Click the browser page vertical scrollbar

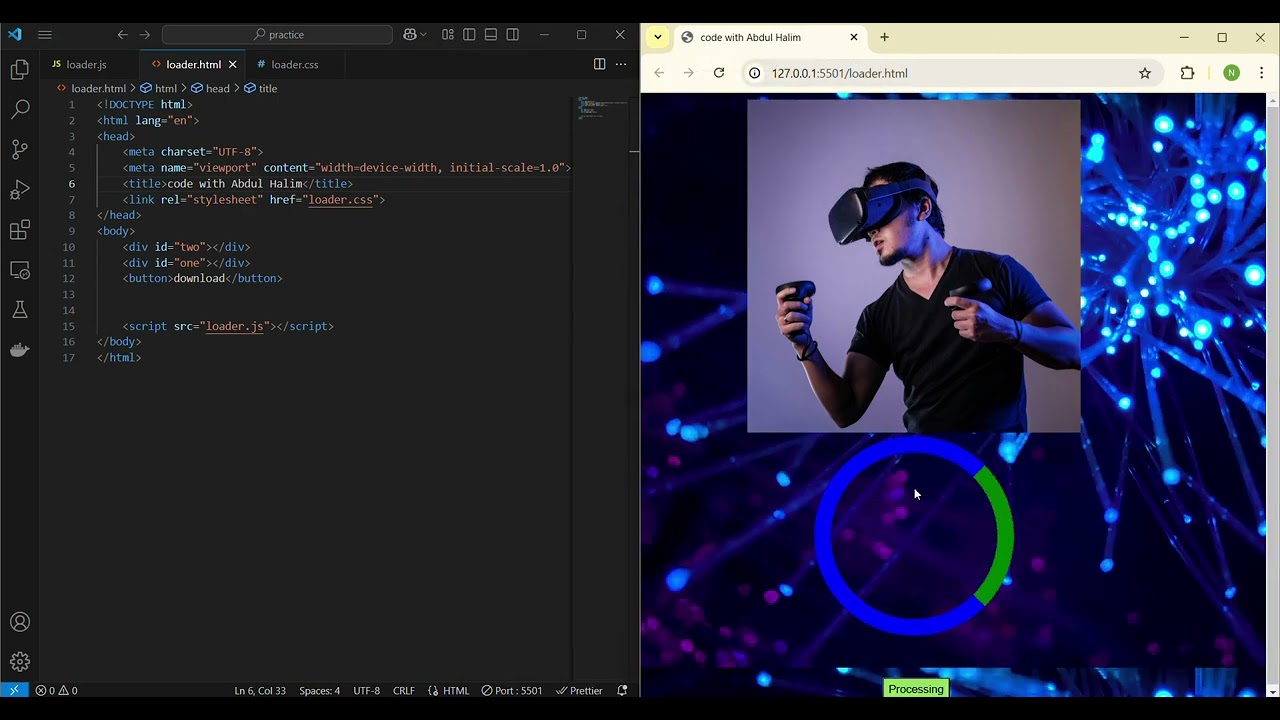1272,395
